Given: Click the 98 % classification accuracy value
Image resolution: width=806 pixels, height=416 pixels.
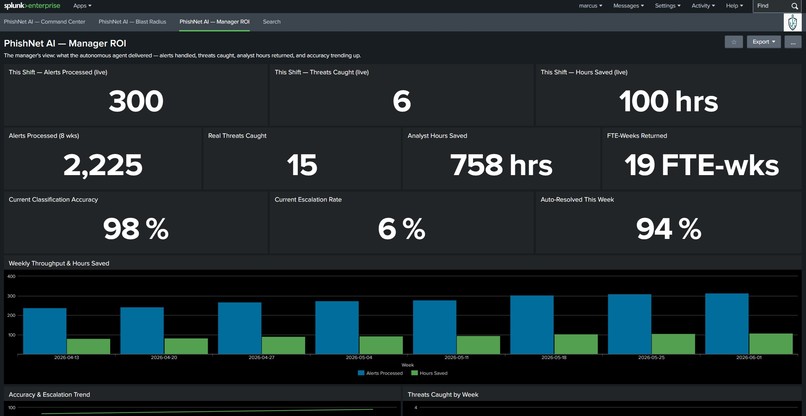Looking at the screenshot, I should 136,229.
